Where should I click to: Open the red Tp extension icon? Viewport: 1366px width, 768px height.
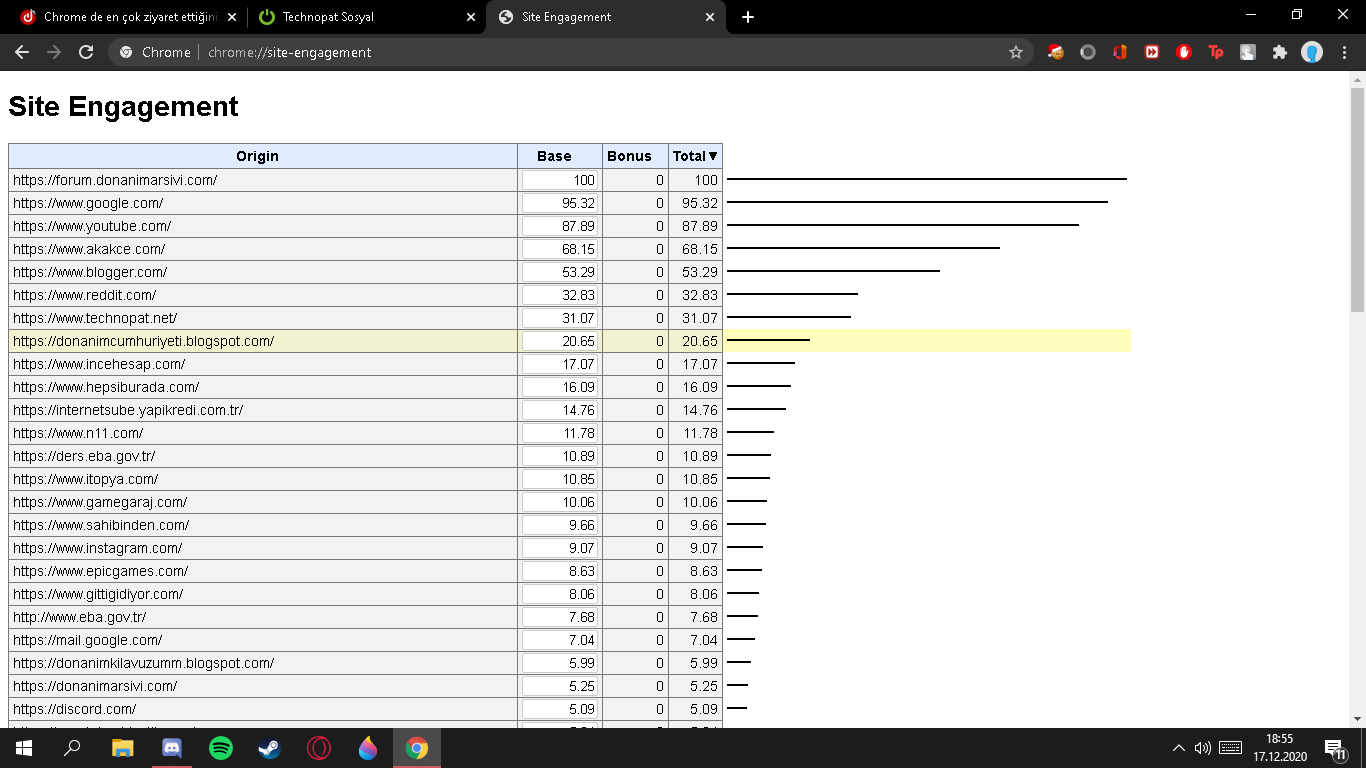(x=1216, y=52)
